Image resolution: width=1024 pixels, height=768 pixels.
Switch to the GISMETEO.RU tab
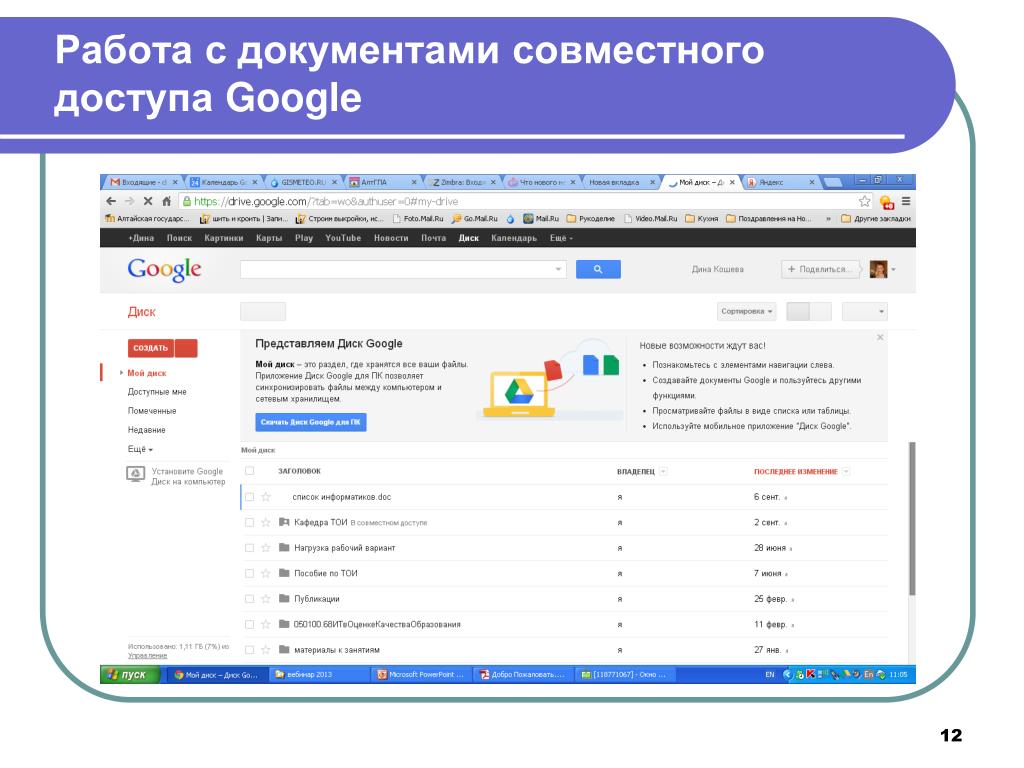(304, 182)
